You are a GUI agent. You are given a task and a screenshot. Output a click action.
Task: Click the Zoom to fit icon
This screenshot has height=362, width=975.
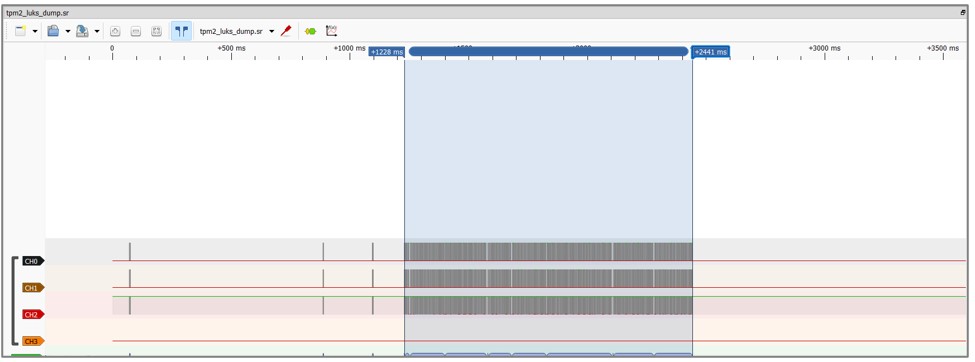(x=157, y=31)
